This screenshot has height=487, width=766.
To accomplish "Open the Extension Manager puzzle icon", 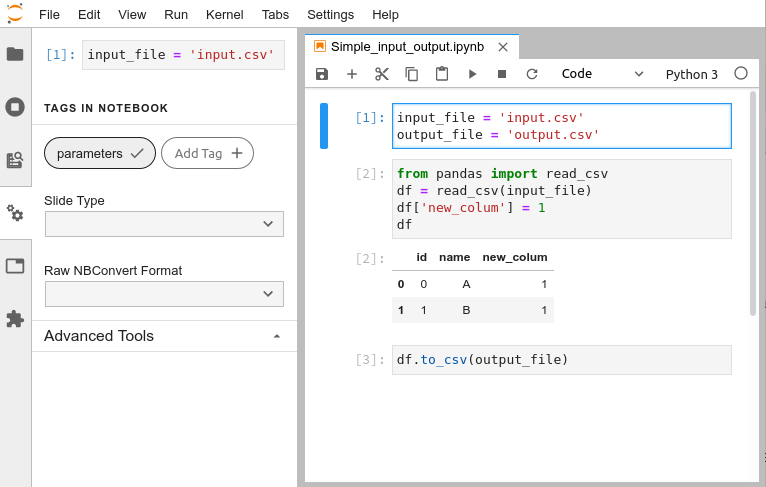I will (15, 319).
